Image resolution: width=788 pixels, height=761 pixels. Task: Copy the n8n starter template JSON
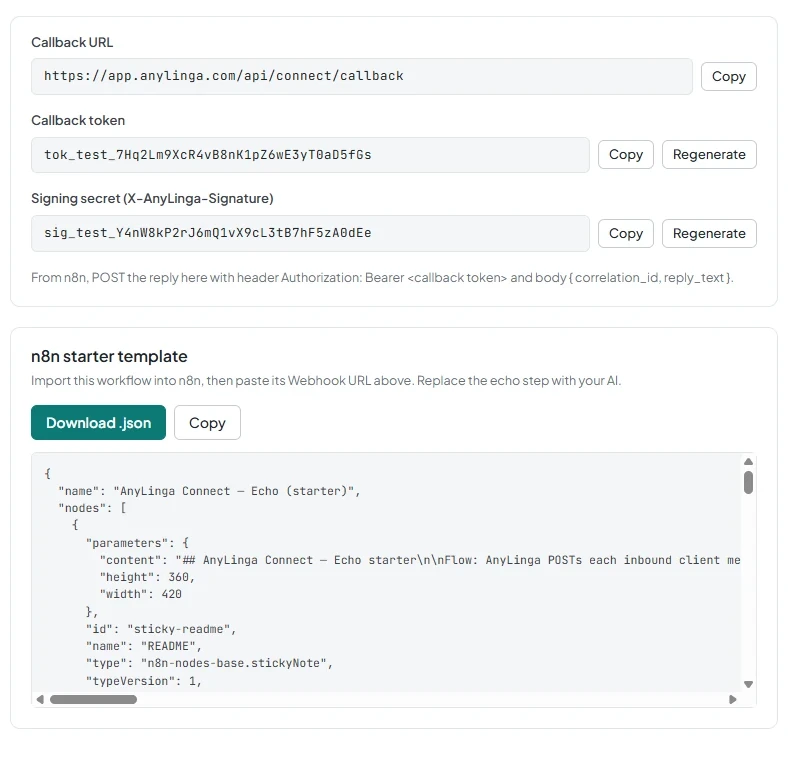pos(207,423)
